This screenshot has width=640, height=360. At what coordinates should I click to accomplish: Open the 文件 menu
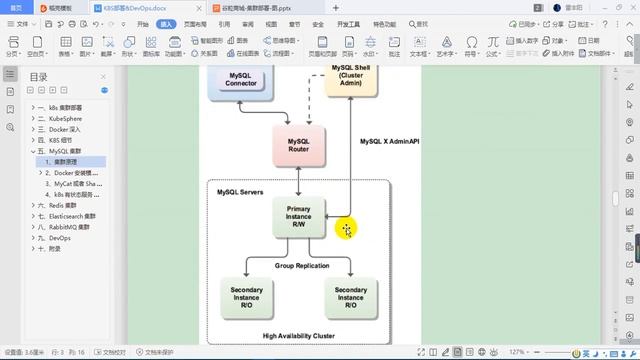click(x=22, y=24)
